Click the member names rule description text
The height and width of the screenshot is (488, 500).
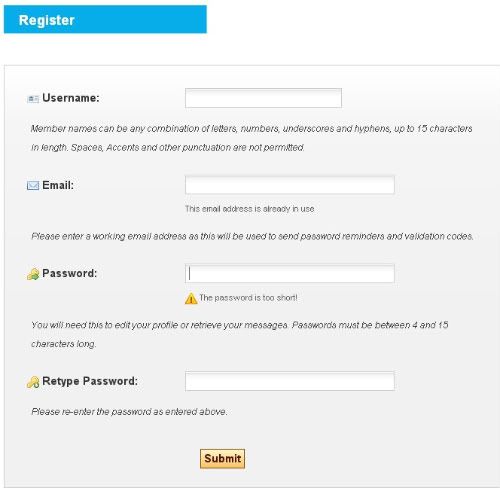point(251,138)
